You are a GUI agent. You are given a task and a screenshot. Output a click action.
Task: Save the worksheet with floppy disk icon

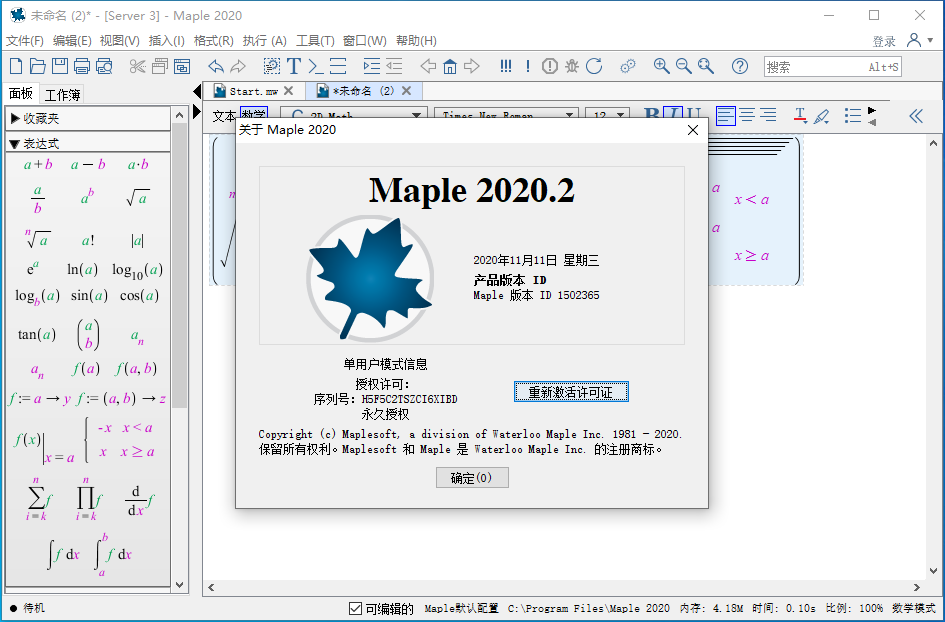pos(60,66)
